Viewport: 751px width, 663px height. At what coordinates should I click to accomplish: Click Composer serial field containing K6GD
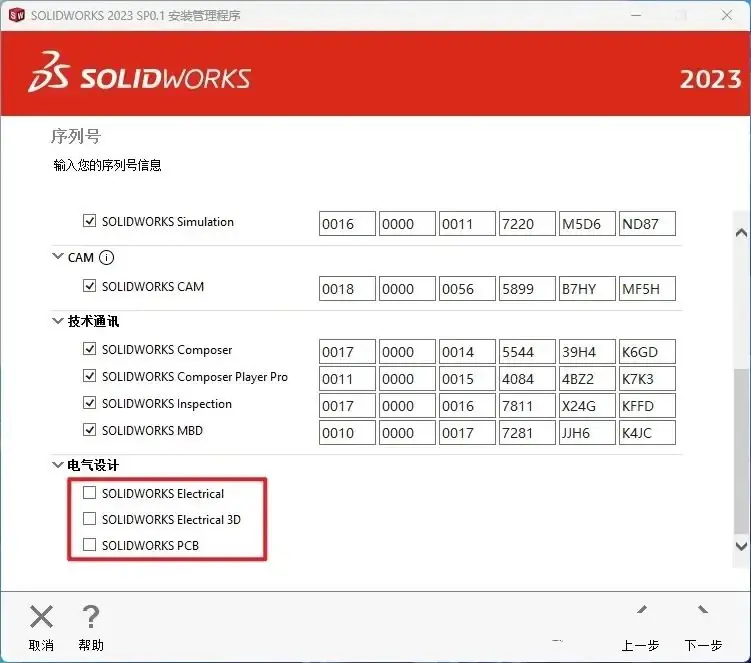647,352
